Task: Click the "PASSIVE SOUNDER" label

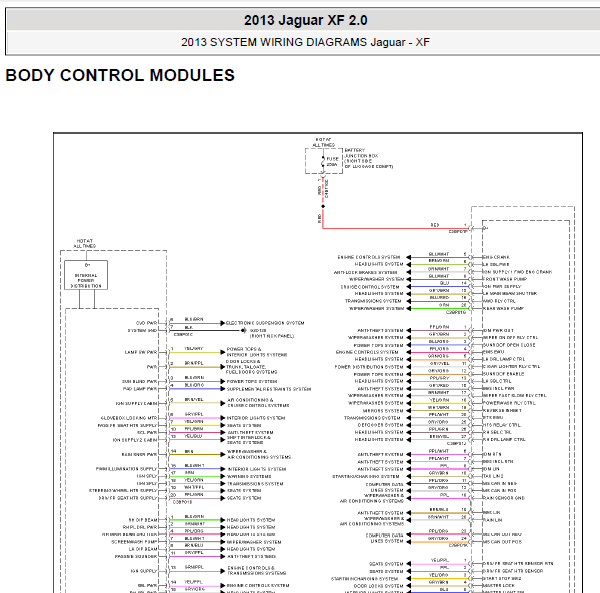Action: (136, 556)
